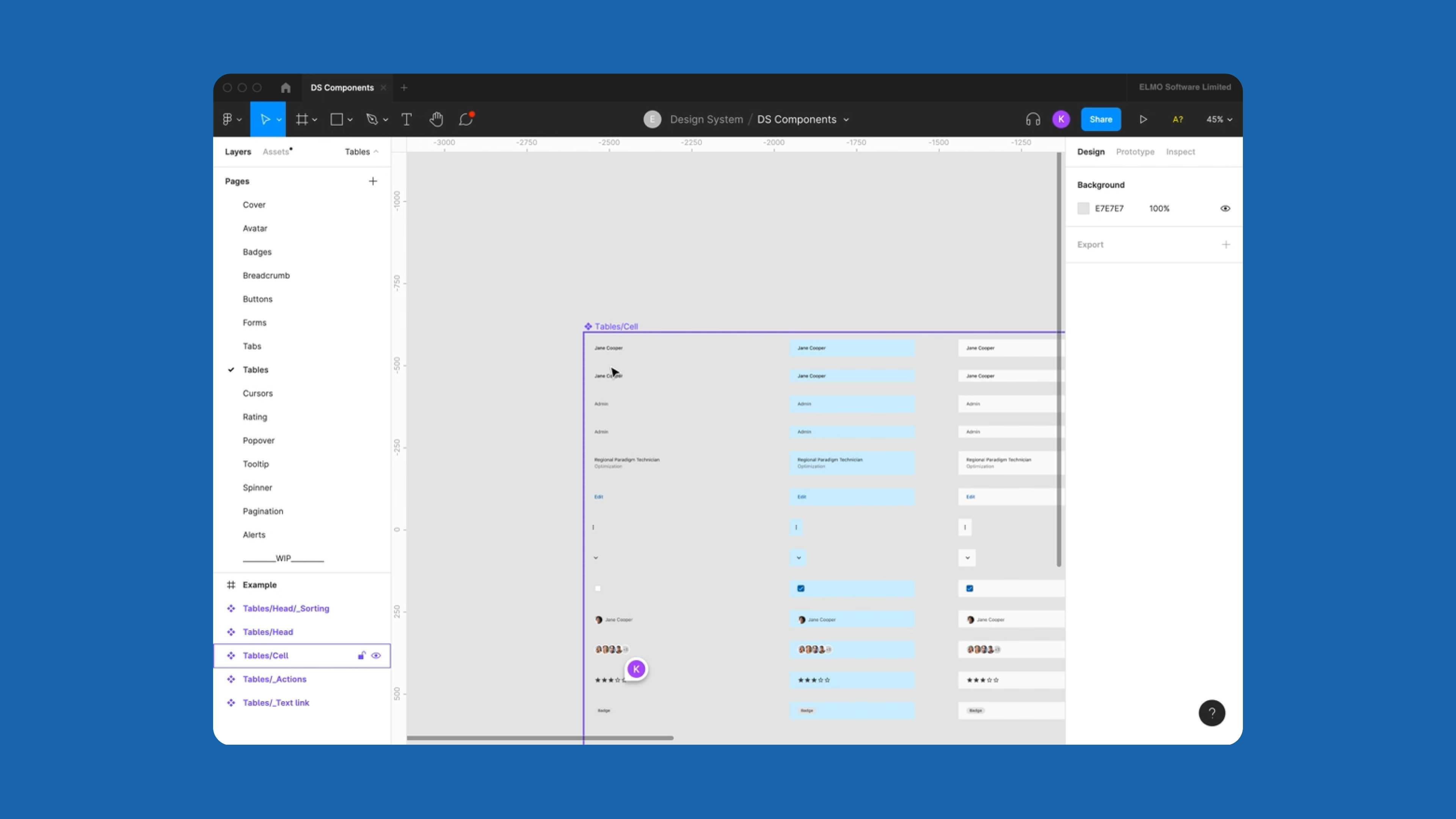Open the Pagination page

(x=262, y=511)
